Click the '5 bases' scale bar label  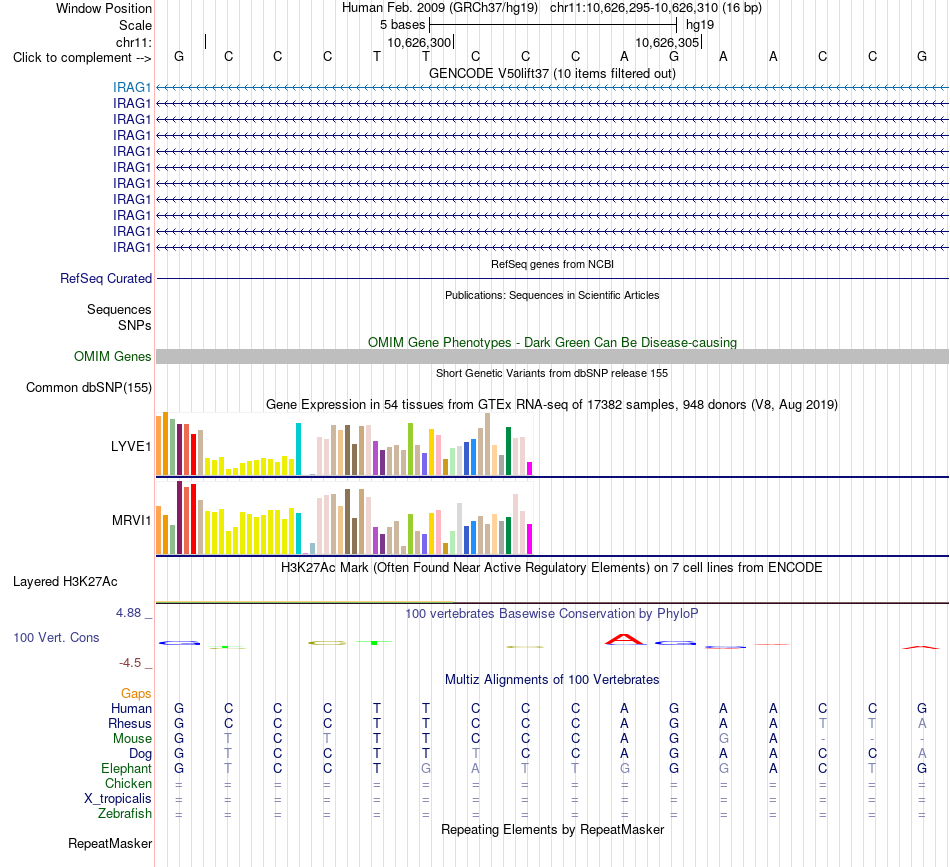click(x=402, y=25)
